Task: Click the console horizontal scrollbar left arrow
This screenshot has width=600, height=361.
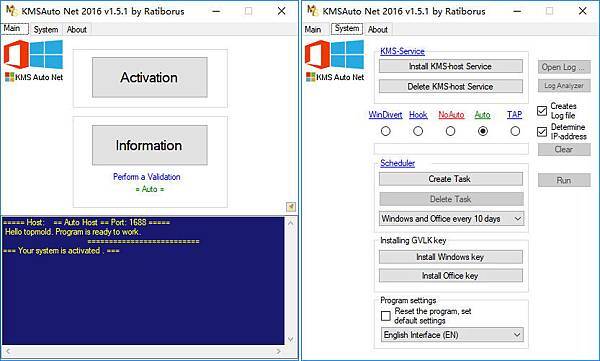Action: [x=8, y=351]
